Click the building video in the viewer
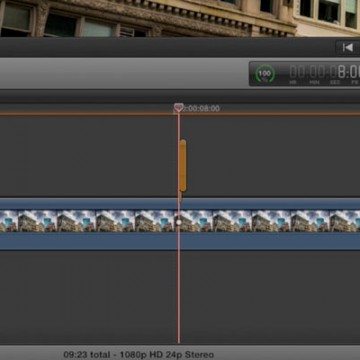The width and height of the screenshot is (360, 360). point(180,17)
